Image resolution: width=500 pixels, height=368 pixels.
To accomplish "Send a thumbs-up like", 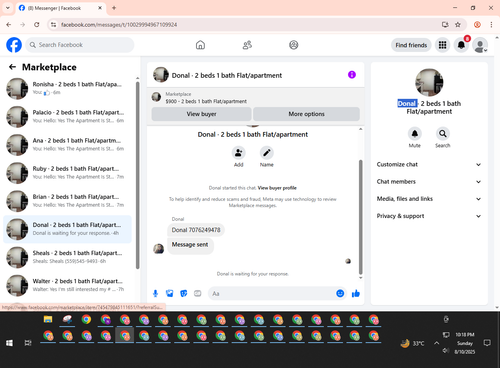I will tap(356, 293).
